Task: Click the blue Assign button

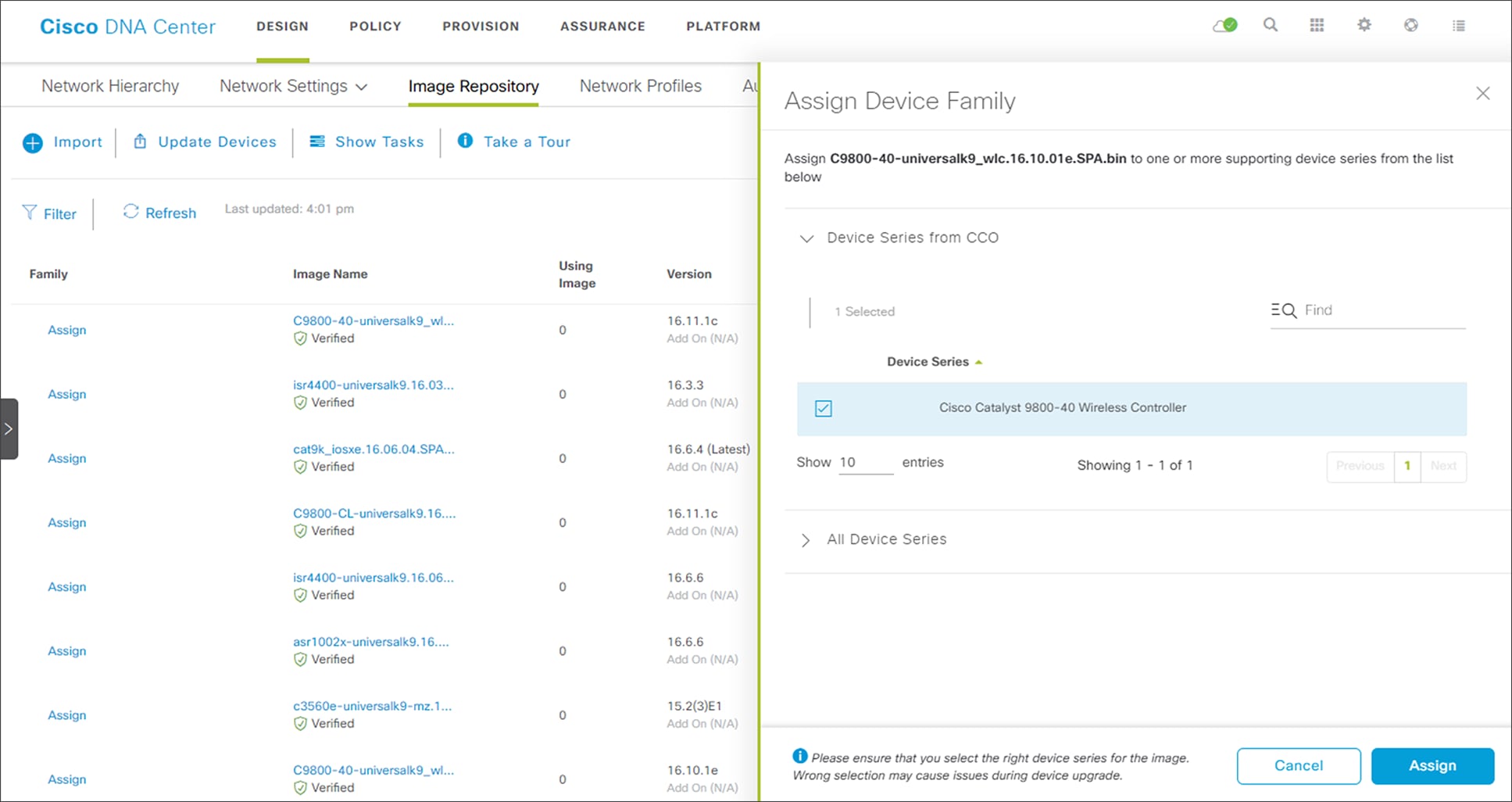Action: (1432, 766)
